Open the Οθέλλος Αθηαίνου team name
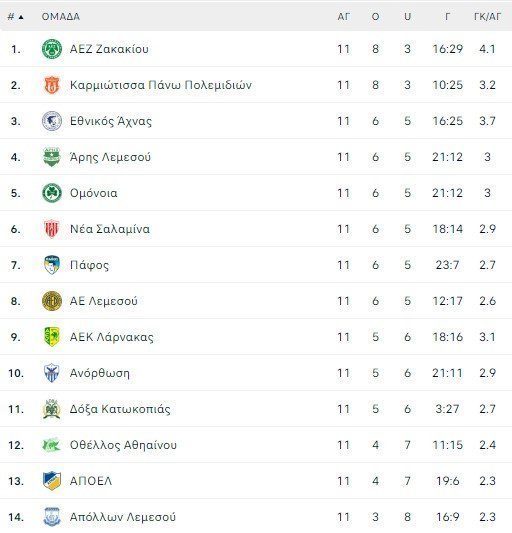This screenshot has height=533, width=512. click(123, 445)
